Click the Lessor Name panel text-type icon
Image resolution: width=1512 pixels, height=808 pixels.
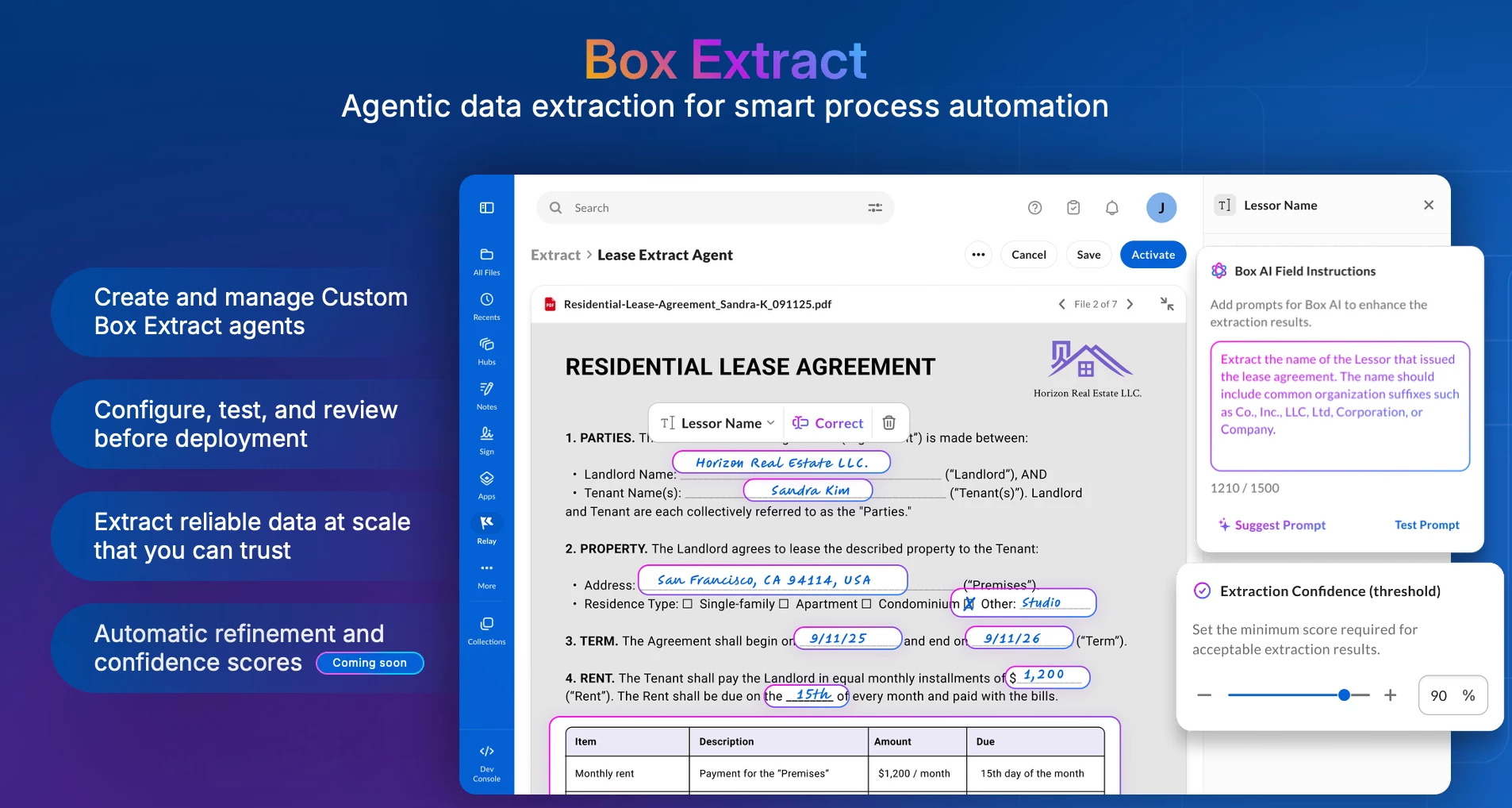point(1225,205)
